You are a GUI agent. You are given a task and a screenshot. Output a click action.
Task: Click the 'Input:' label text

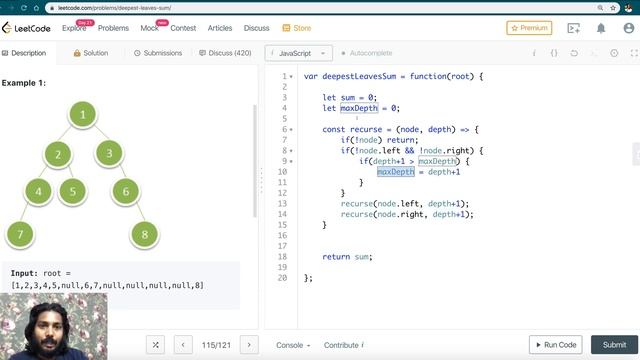pyautogui.click(x=24, y=273)
